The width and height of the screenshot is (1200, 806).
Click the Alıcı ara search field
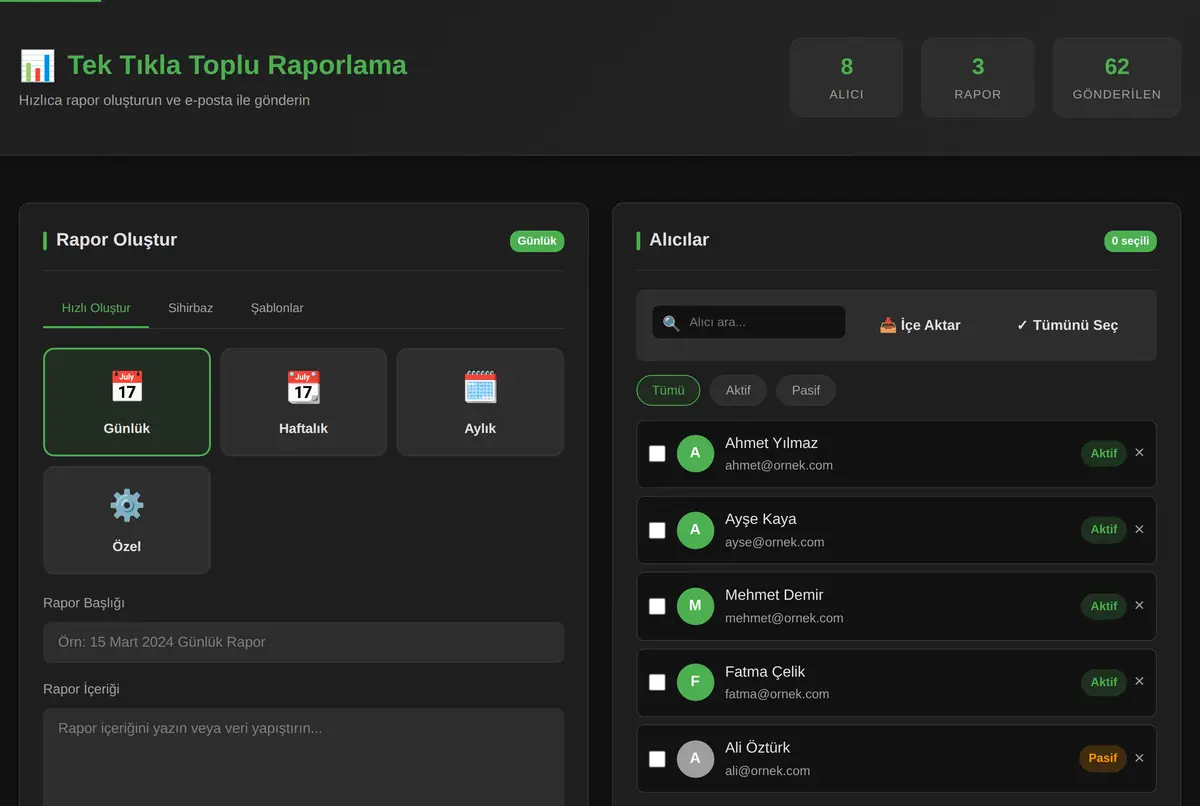coord(749,322)
